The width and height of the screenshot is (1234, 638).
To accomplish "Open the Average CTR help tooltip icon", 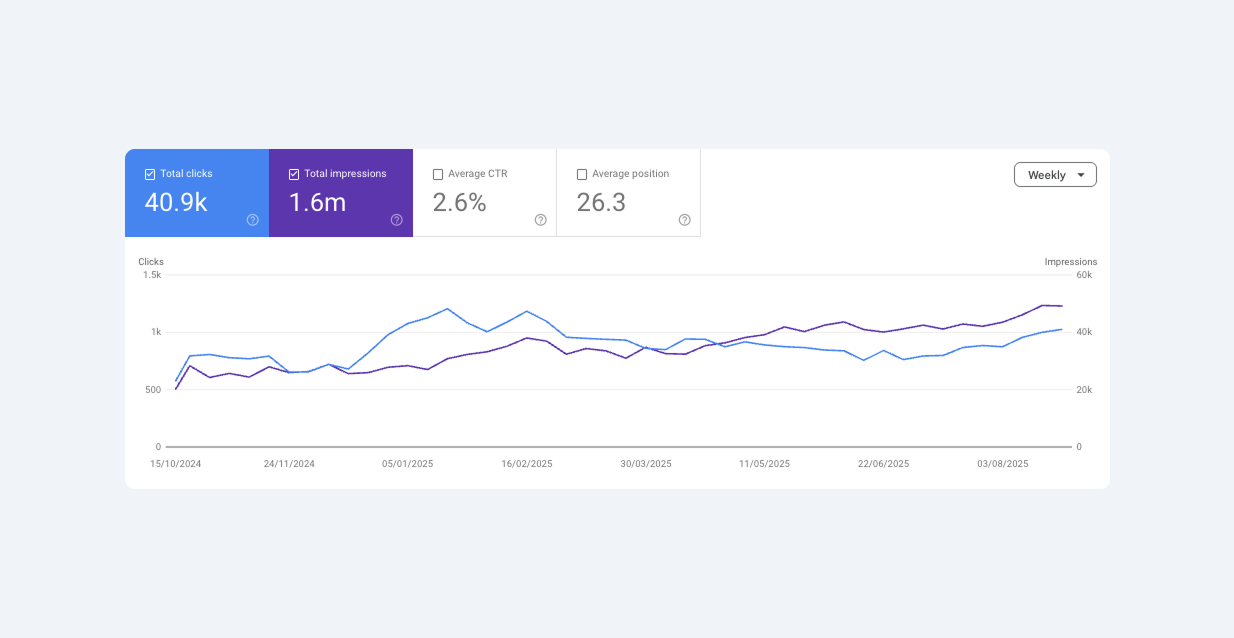I will click(541, 220).
